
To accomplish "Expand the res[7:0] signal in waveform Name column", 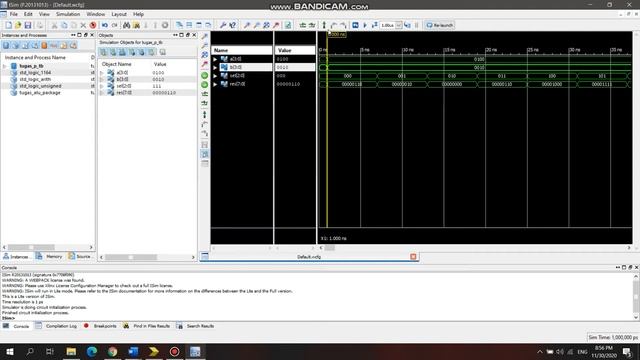I will 215,84.
